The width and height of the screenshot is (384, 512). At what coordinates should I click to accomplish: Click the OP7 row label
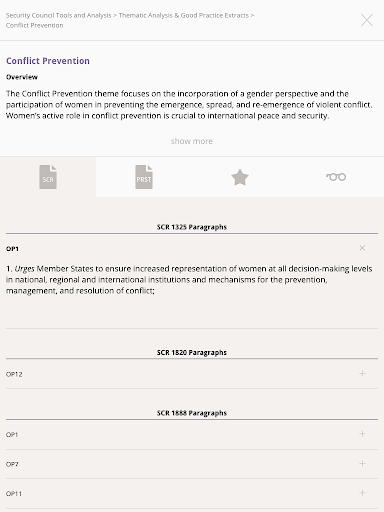[12, 464]
